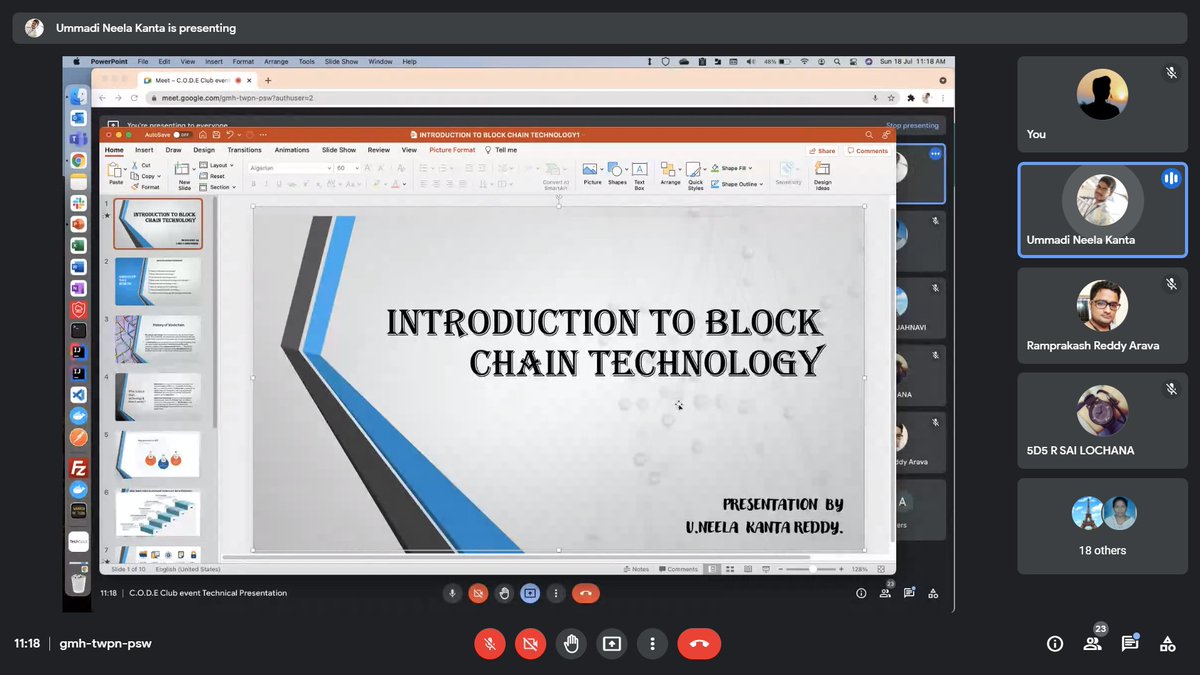The width and height of the screenshot is (1200, 675).
Task: Open the PowerPoint Comments button in ribbon
Action: 867,151
